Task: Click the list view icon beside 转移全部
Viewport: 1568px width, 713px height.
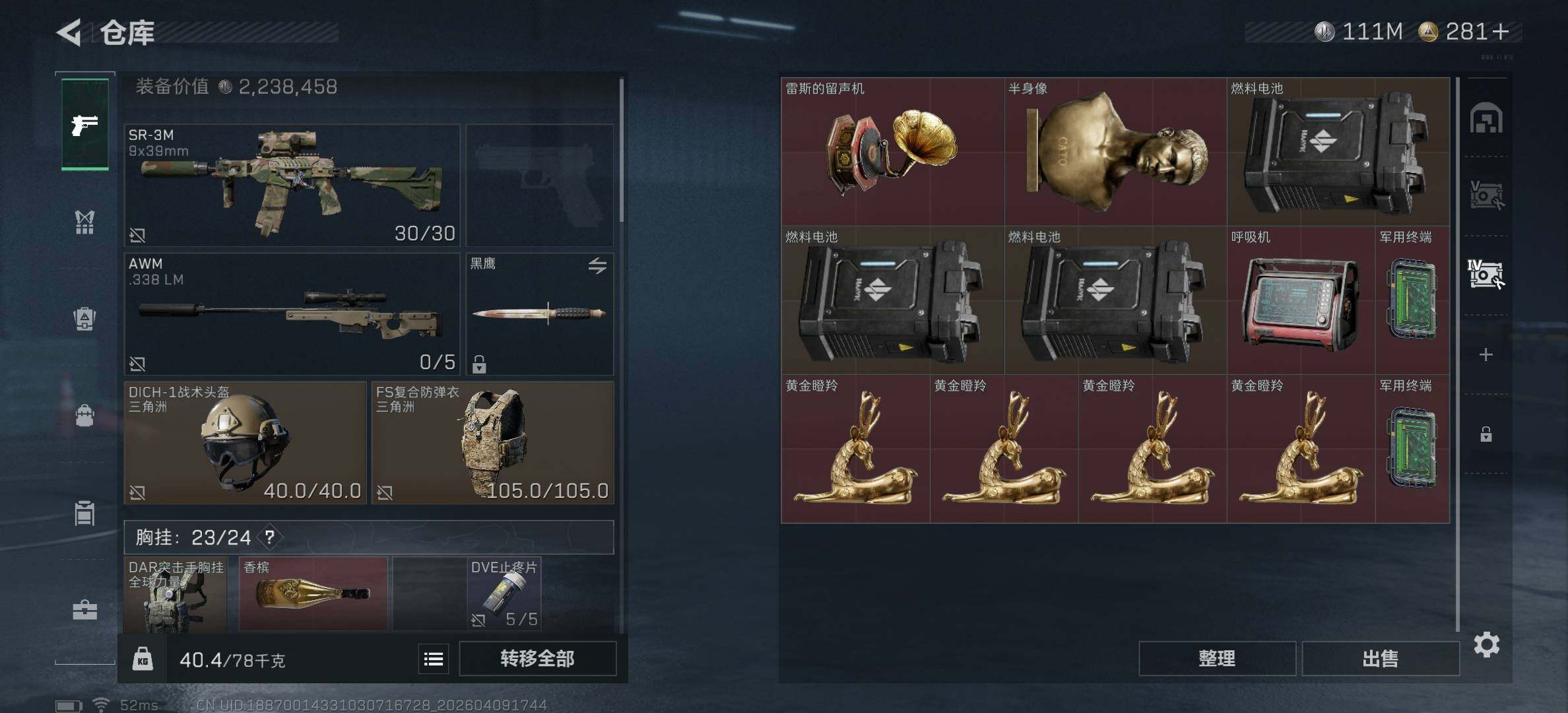Action: pyautogui.click(x=434, y=659)
